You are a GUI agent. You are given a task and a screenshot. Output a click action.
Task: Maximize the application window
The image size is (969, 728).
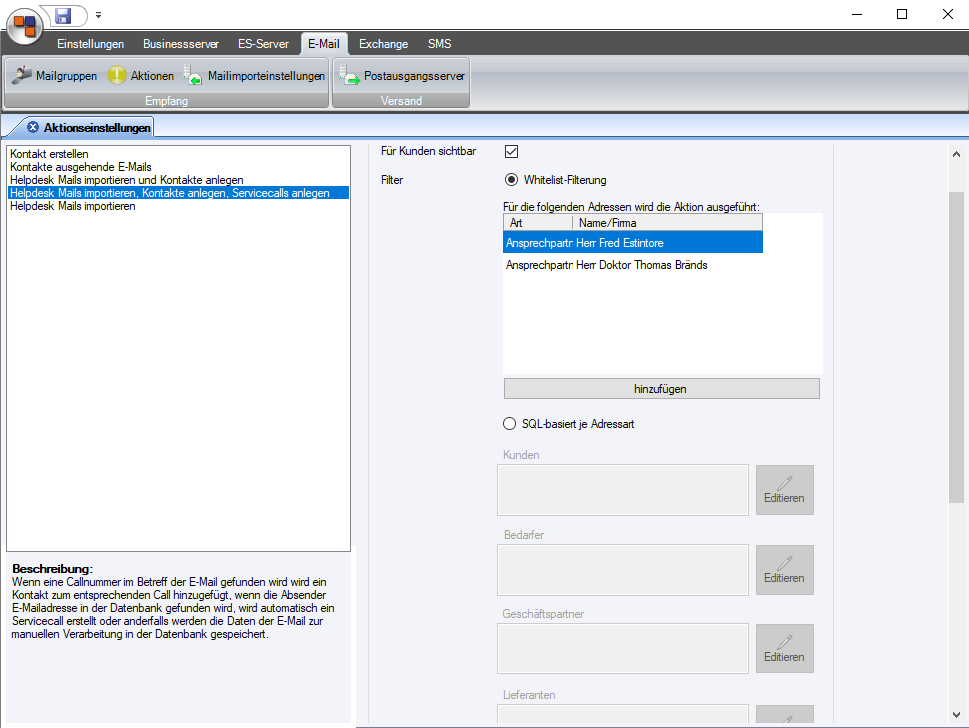click(902, 14)
